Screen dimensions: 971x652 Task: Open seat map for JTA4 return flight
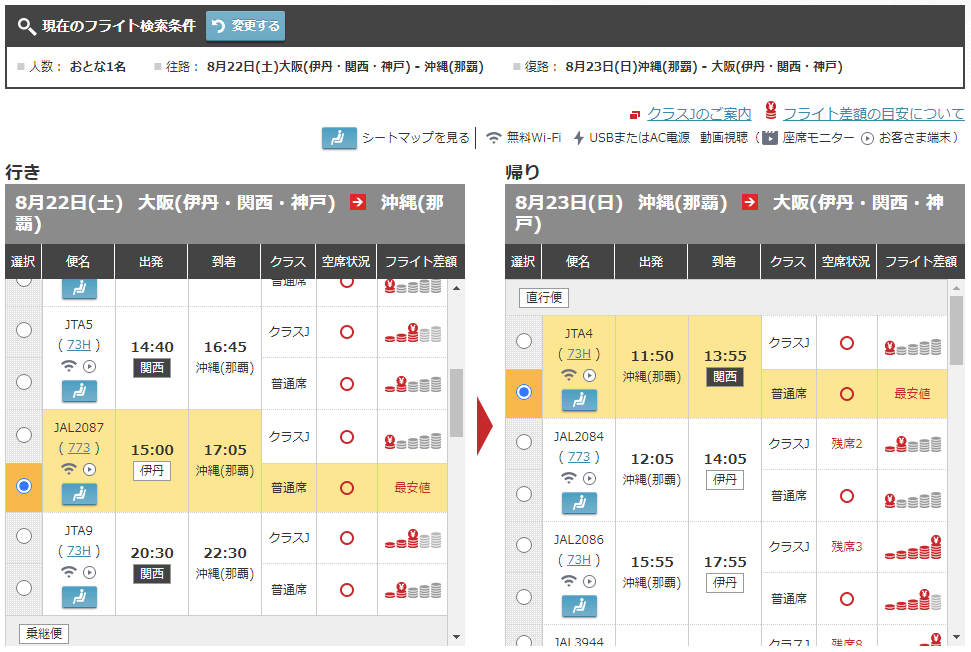(580, 400)
